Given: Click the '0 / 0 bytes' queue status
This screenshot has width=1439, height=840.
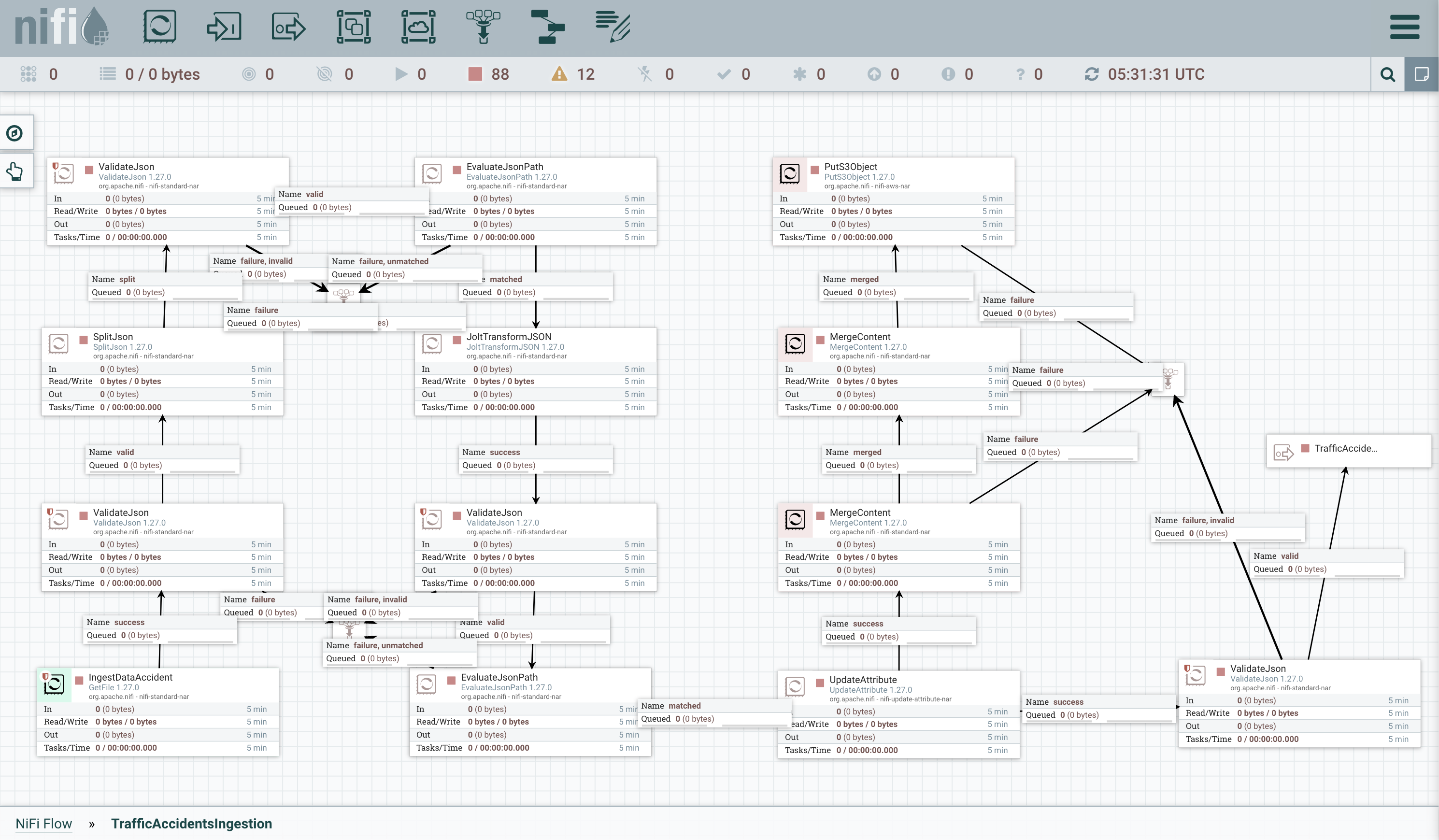Looking at the screenshot, I should 163,74.
